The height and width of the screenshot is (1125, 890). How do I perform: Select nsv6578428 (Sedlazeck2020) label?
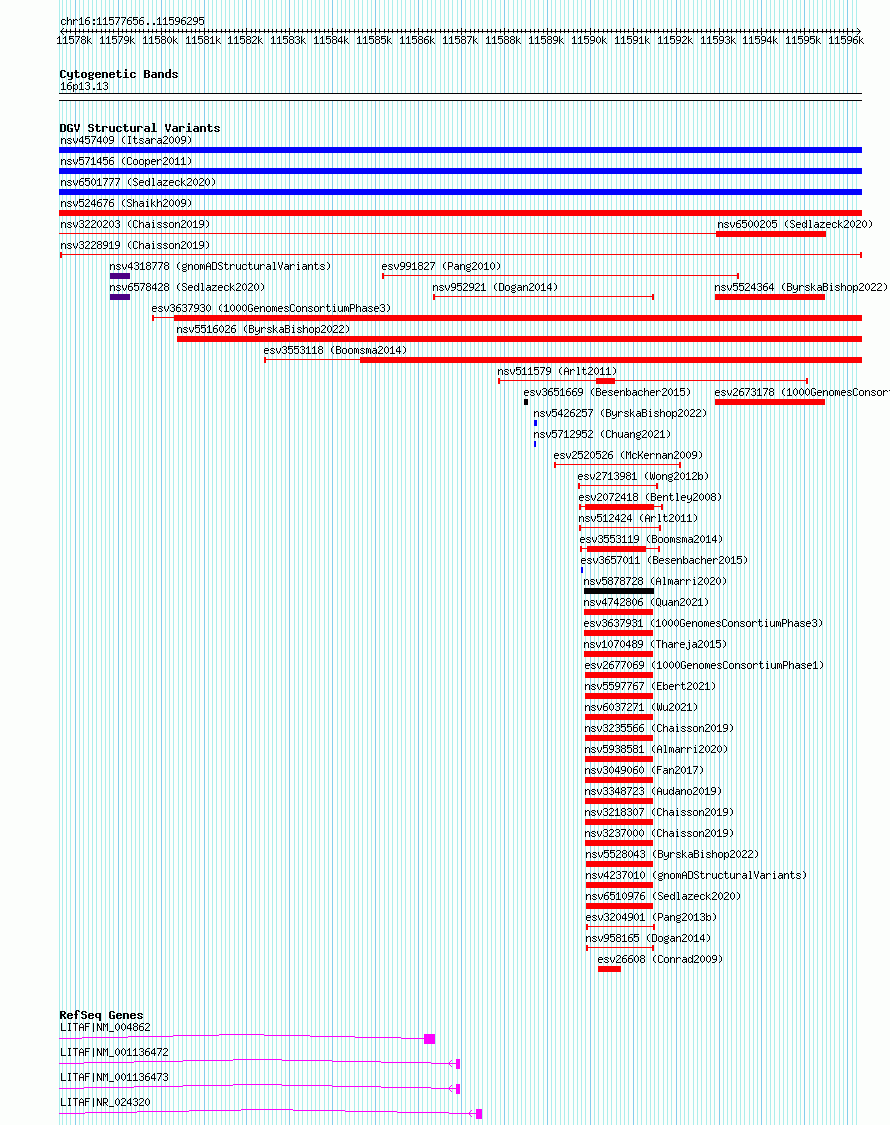(x=187, y=287)
